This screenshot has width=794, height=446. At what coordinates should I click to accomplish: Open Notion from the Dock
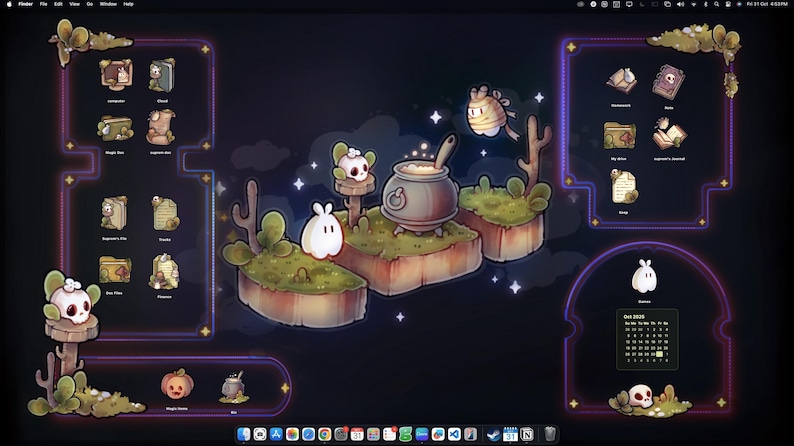(x=527, y=434)
